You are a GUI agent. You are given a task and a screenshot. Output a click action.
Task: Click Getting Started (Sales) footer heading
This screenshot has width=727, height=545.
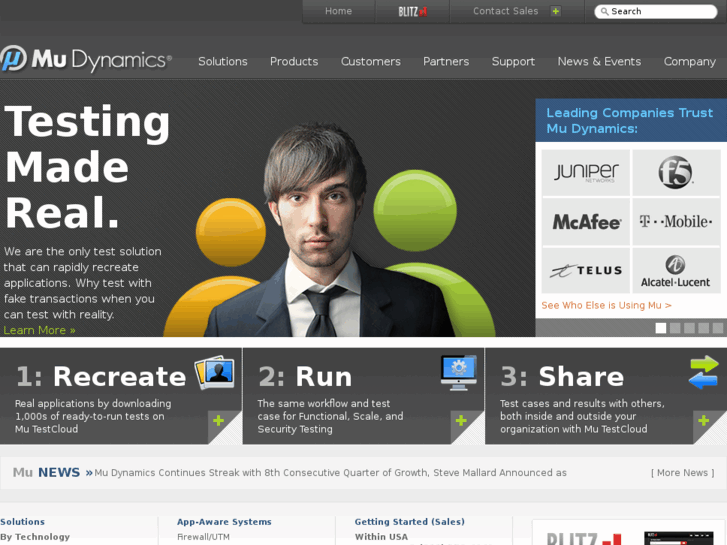pyautogui.click(x=410, y=522)
